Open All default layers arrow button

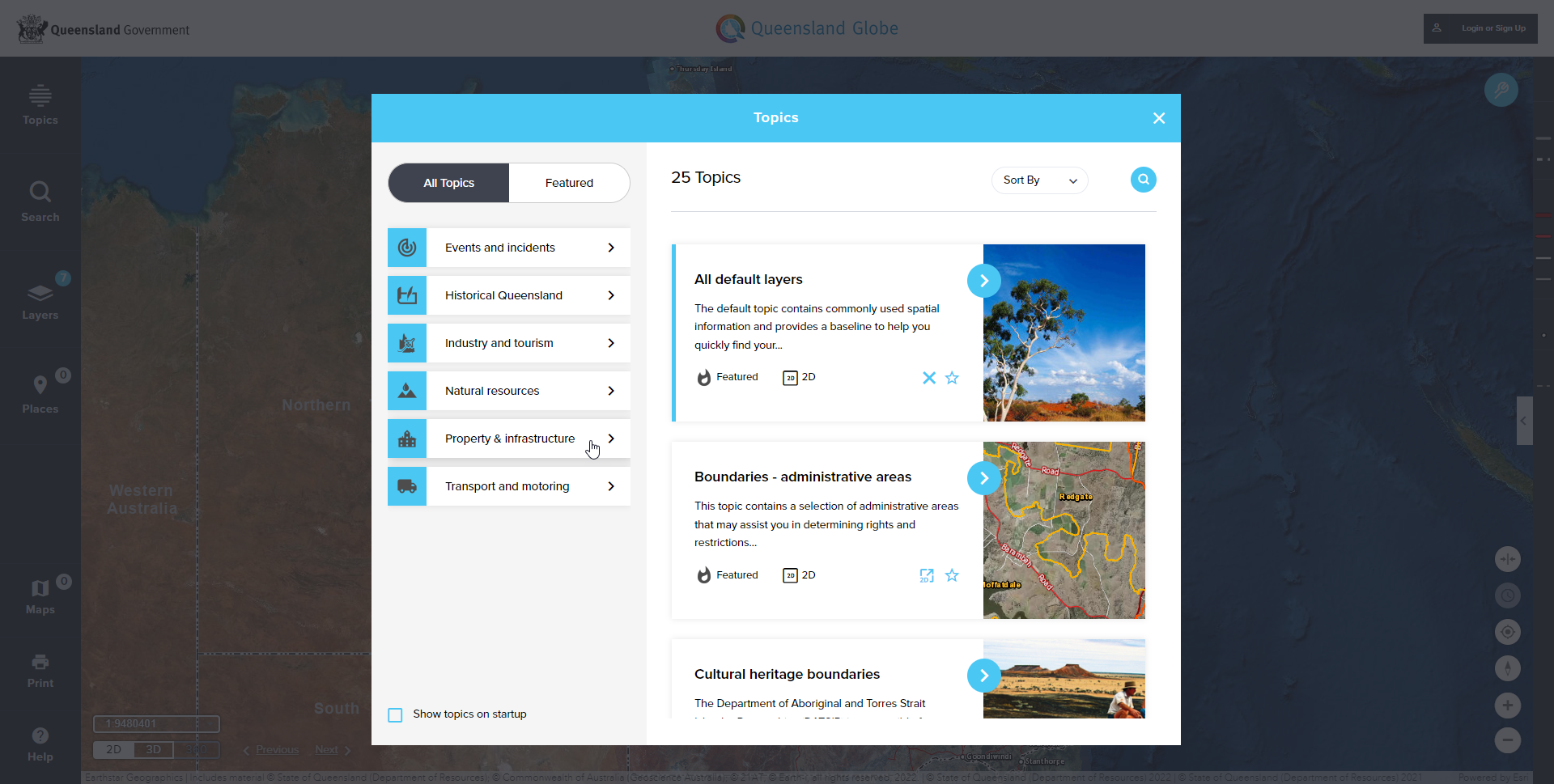(983, 281)
